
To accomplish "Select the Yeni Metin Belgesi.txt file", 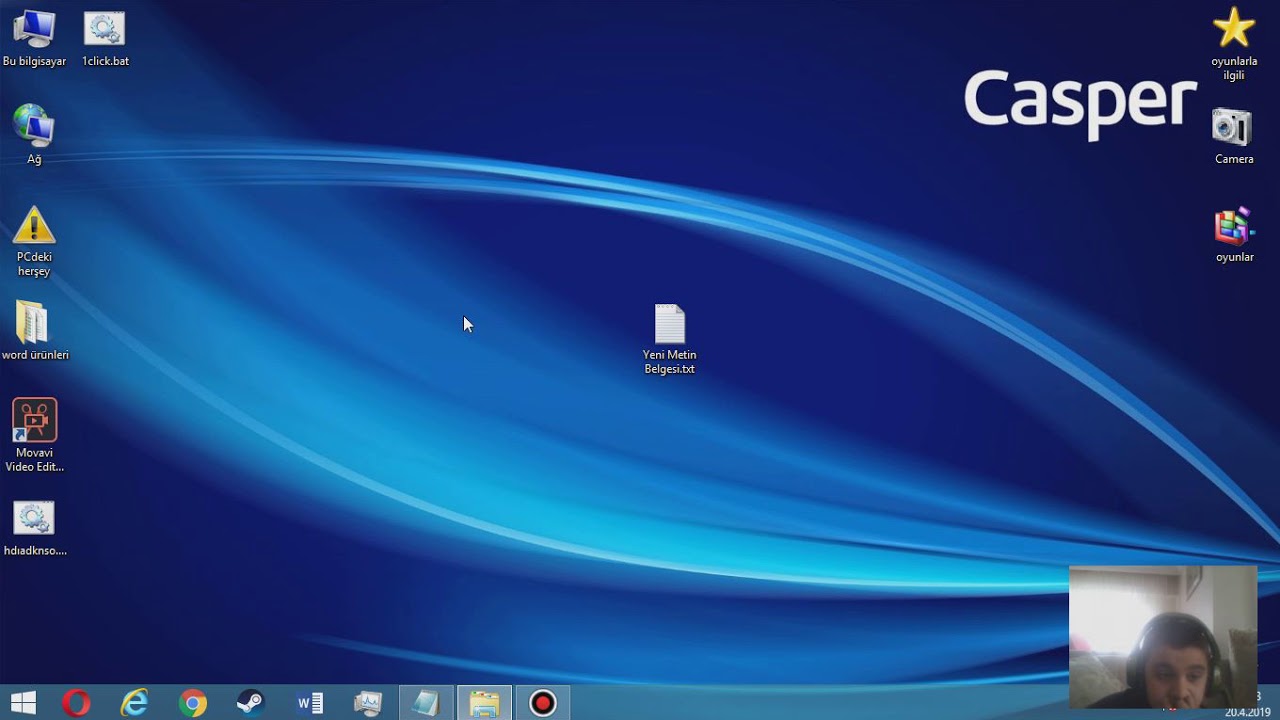I will point(669,339).
